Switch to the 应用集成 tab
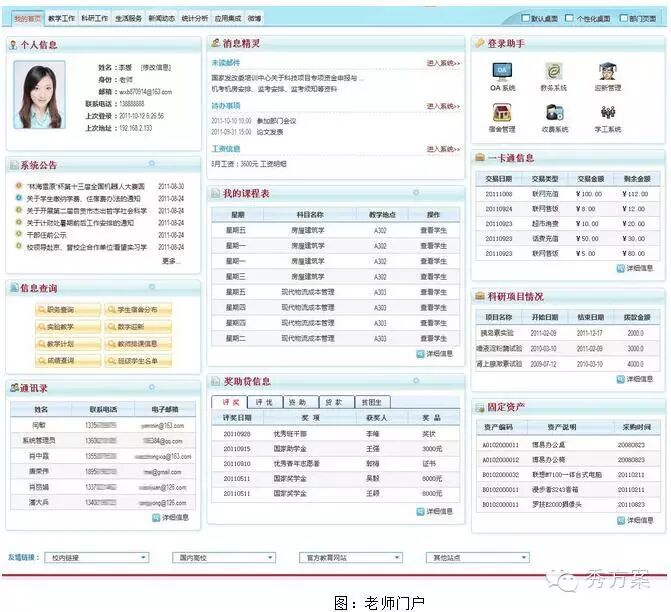Image resolution: width=671 pixels, height=612 pixels. [228, 18]
